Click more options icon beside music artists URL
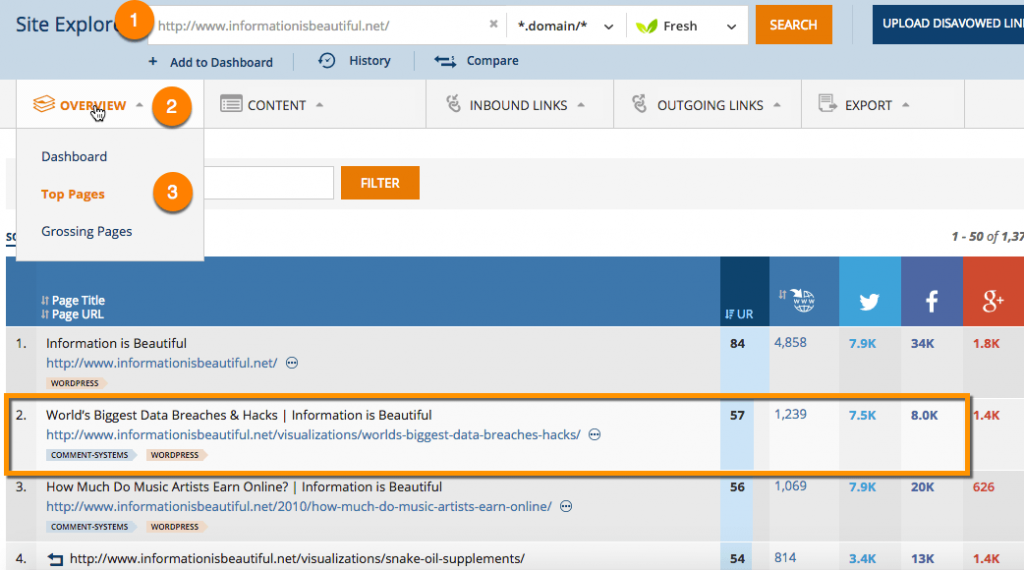The width and height of the screenshot is (1024, 570). 566,507
